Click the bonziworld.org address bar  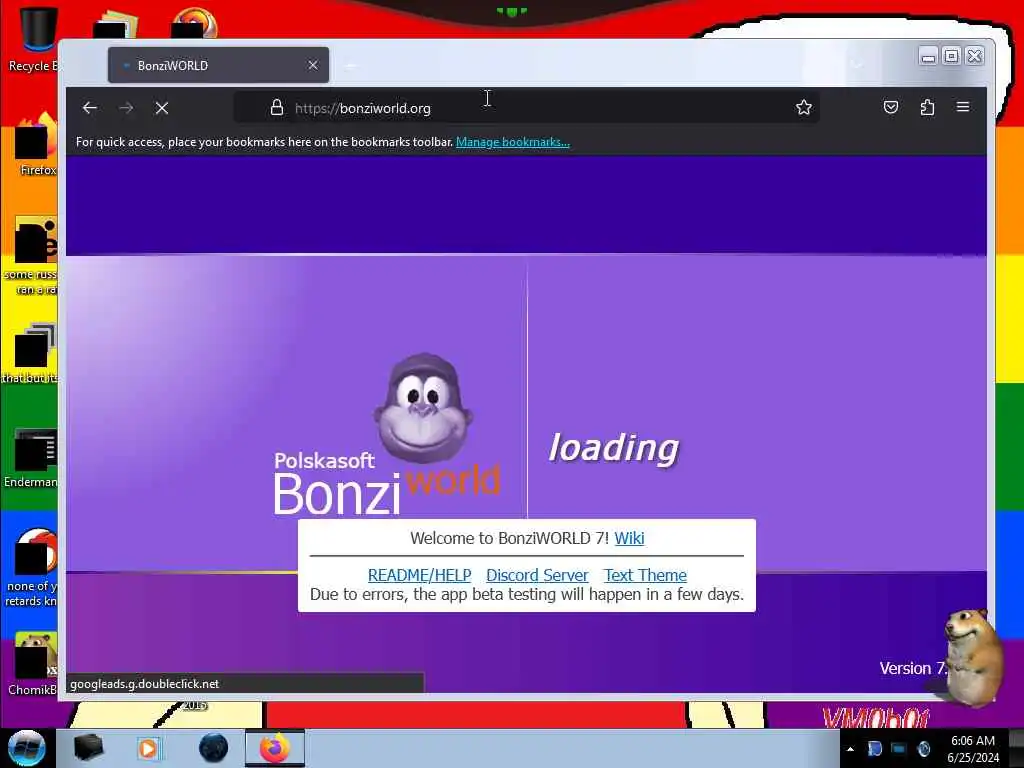coord(526,108)
